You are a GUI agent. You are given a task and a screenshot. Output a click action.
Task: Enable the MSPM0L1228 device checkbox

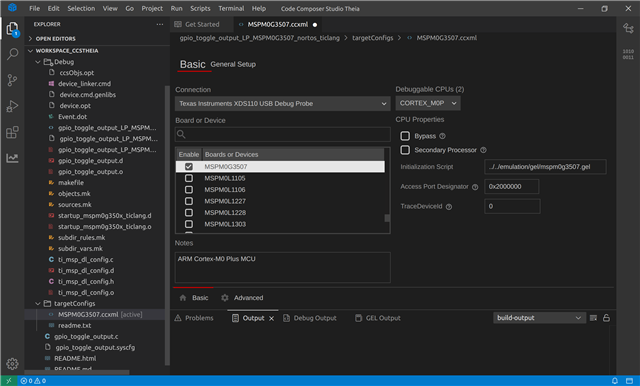coord(189,212)
